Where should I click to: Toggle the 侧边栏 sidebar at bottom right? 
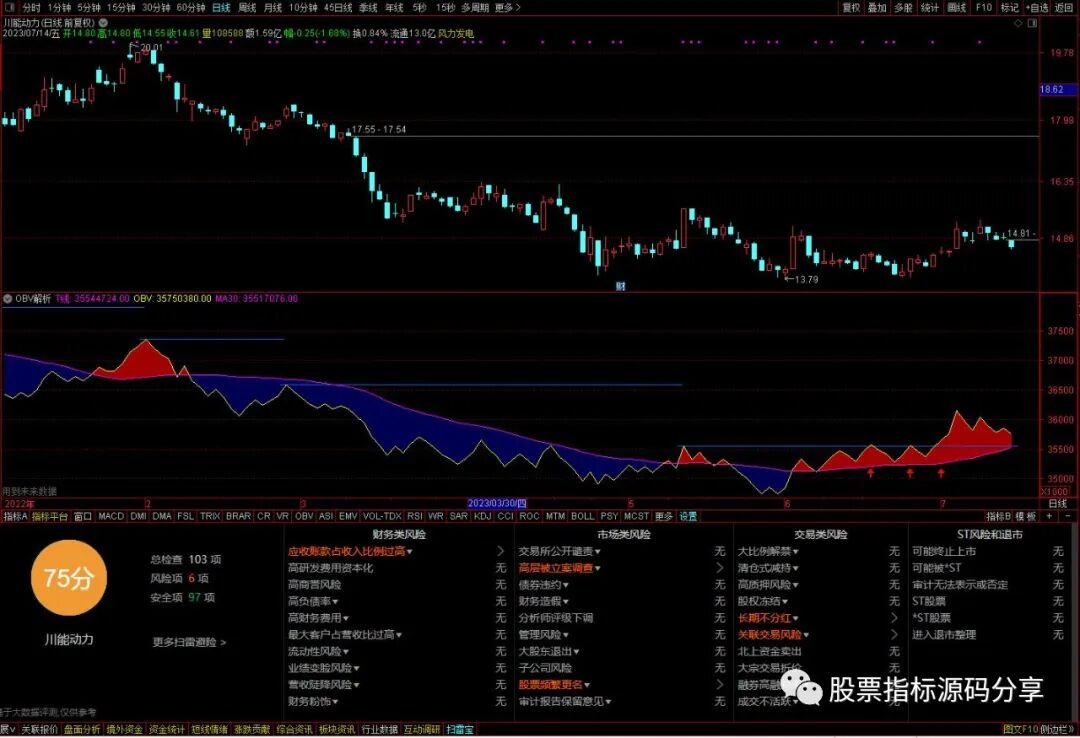coord(1057,729)
